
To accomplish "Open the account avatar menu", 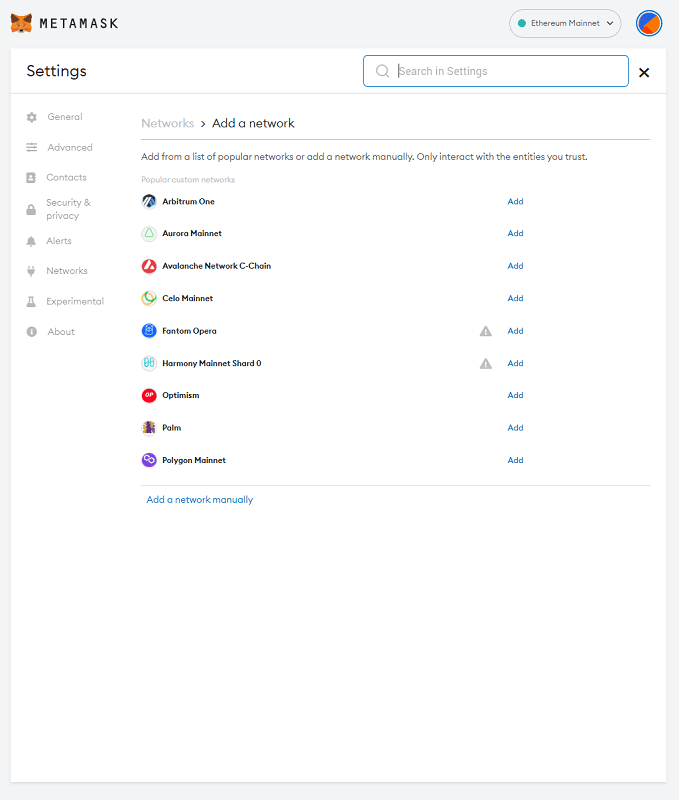I will 648,23.
